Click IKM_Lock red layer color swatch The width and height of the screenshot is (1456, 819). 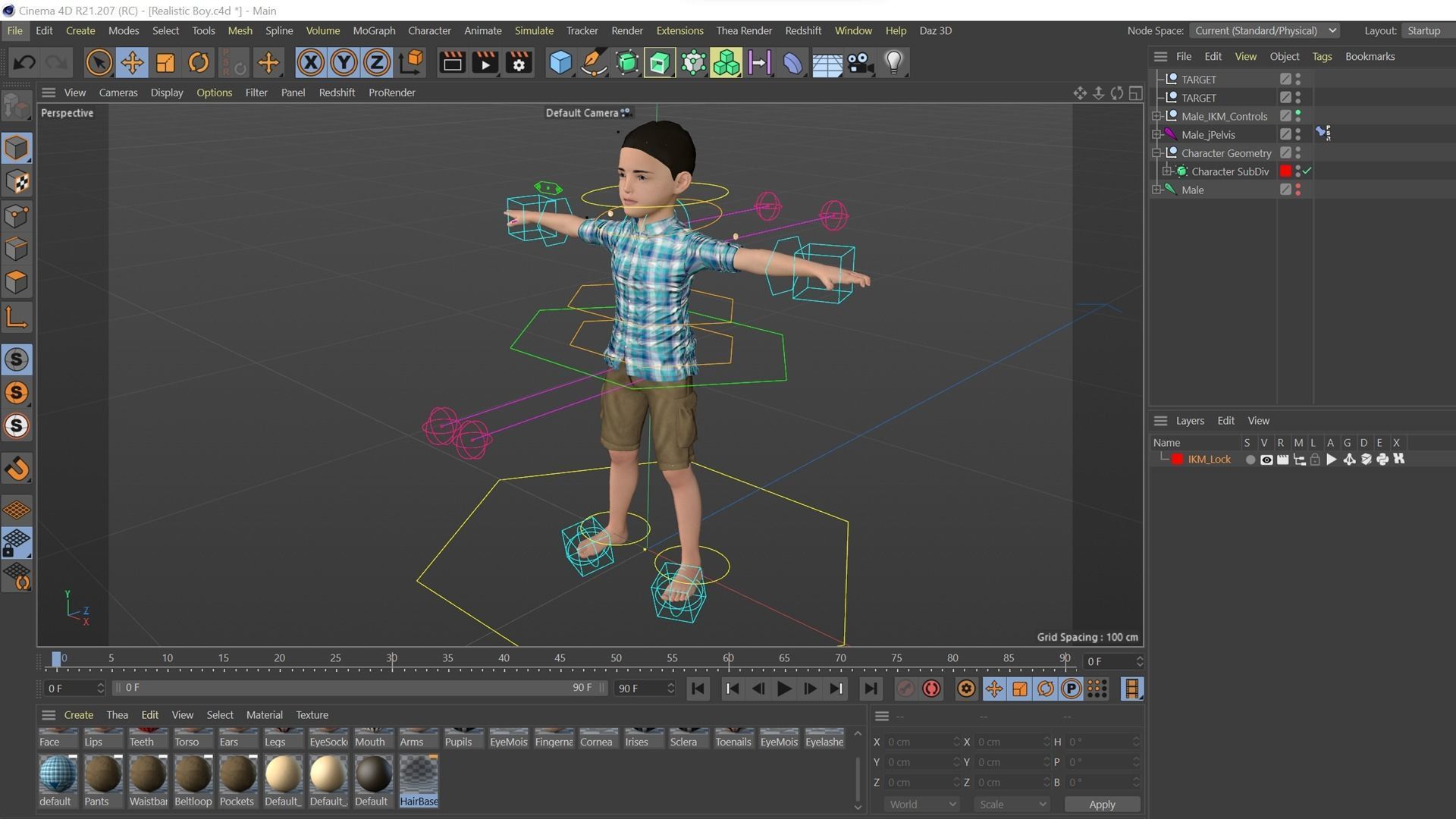coord(1177,460)
